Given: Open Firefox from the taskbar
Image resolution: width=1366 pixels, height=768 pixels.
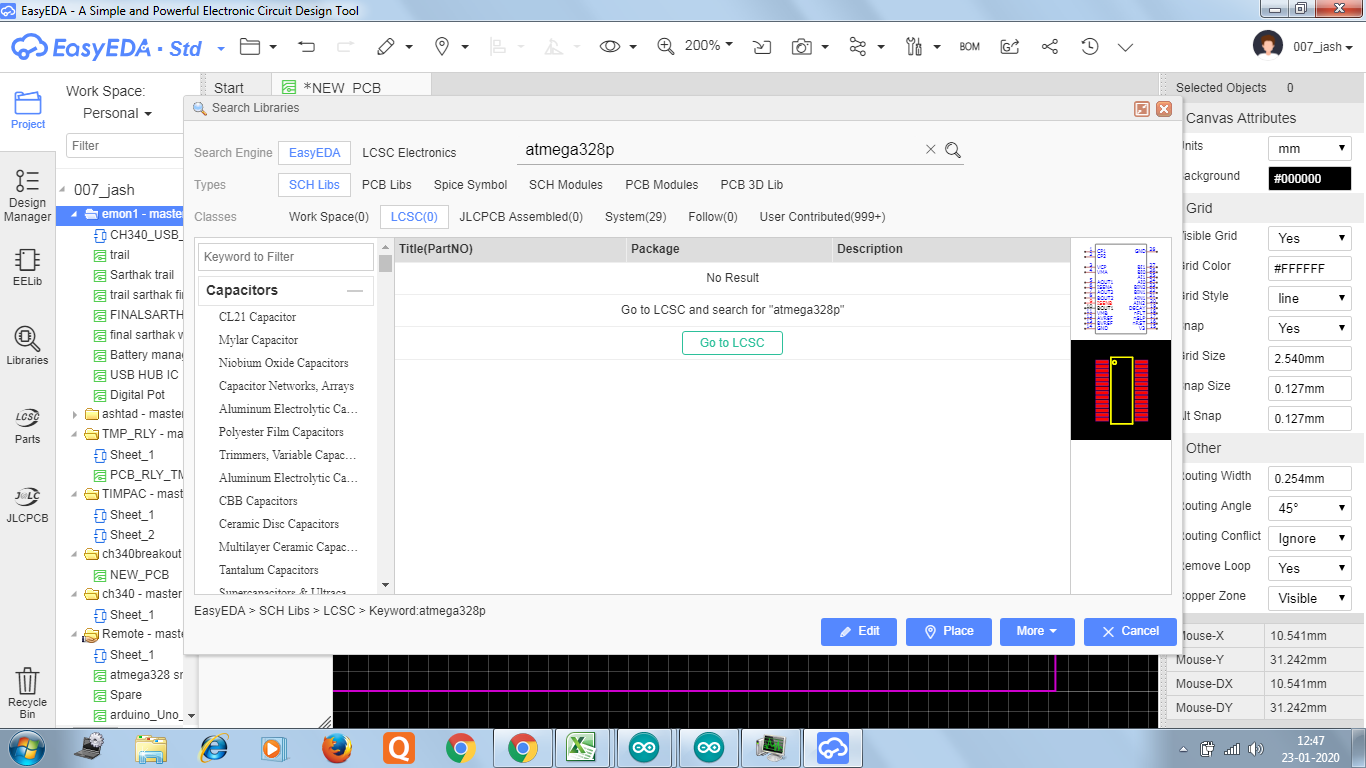Looking at the screenshot, I should (x=338, y=748).
